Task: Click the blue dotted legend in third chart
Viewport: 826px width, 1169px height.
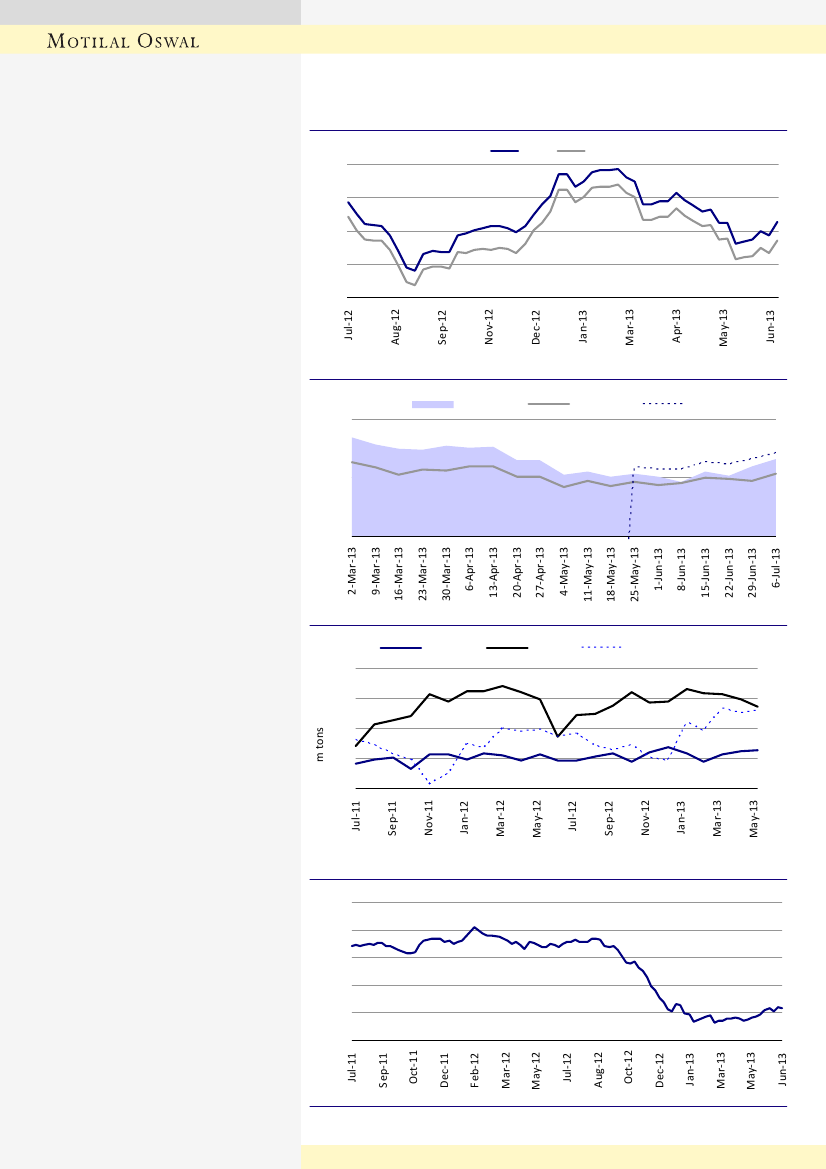Action: (x=603, y=648)
